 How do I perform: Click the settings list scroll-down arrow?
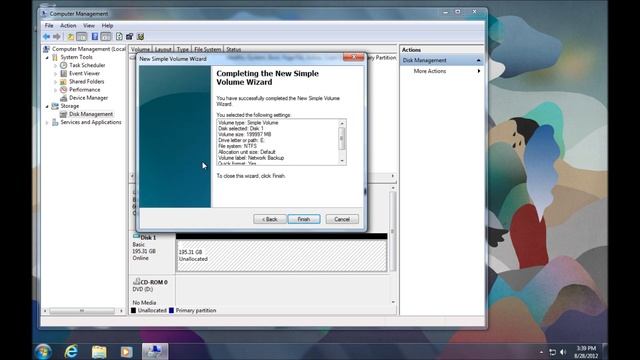(x=342, y=161)
